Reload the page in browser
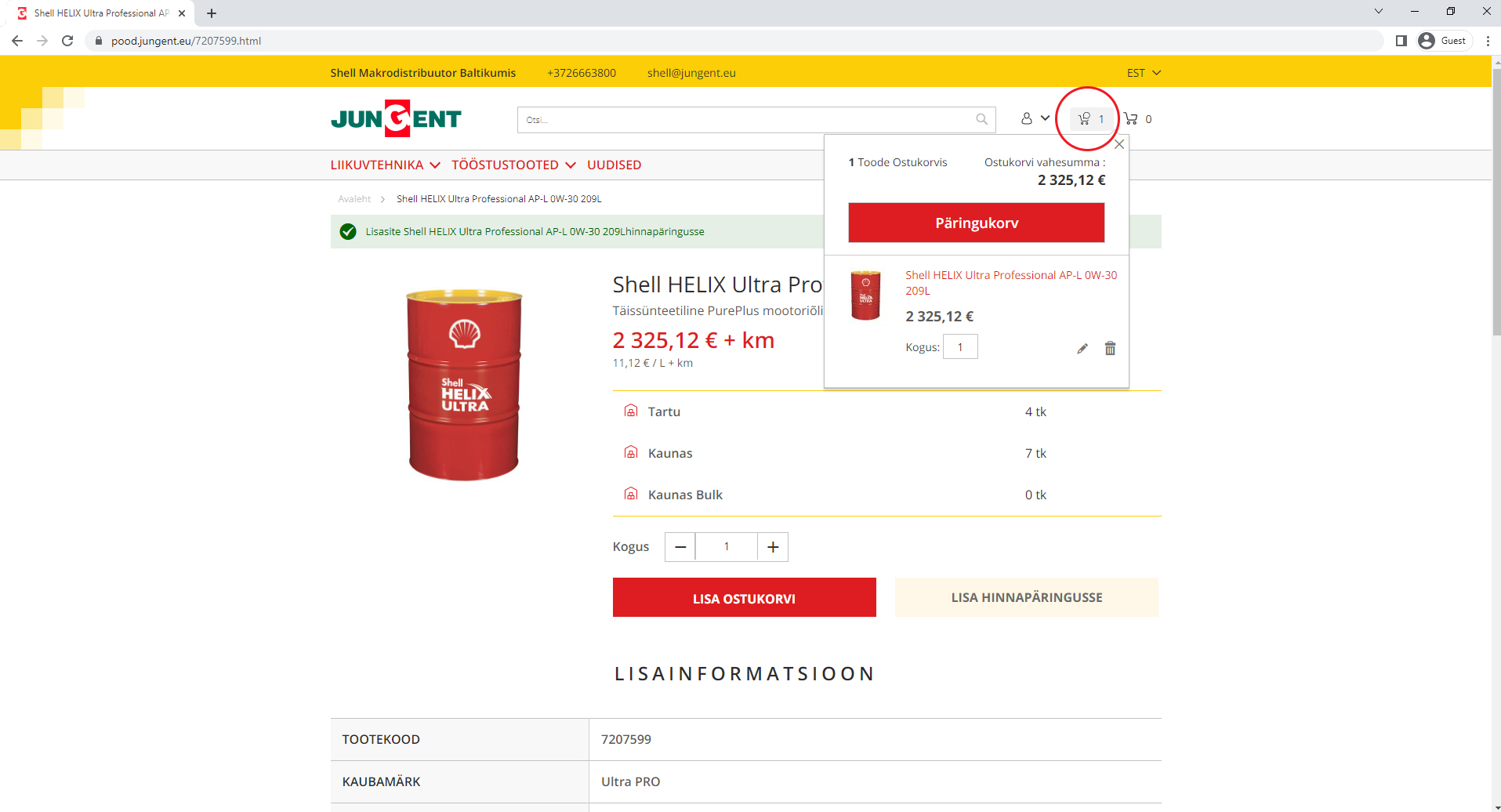This screenshot has width=1501, height=812. 67,41
